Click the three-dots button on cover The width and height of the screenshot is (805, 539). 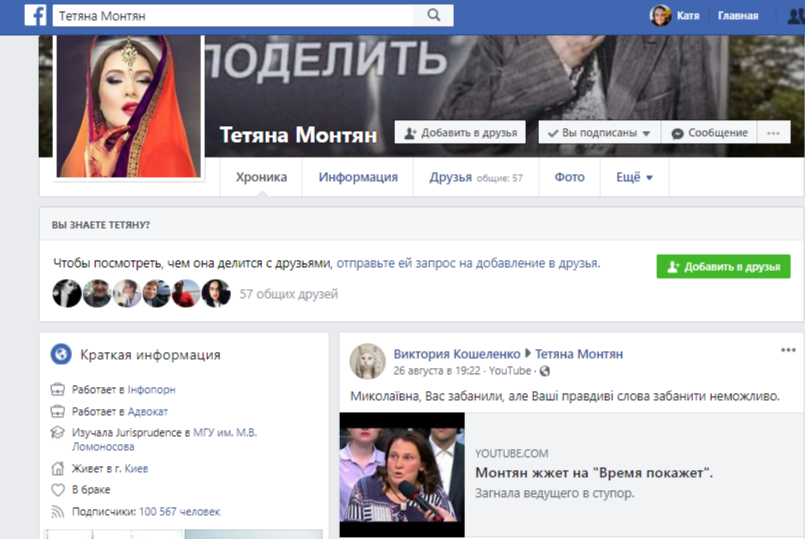[773, 133]
